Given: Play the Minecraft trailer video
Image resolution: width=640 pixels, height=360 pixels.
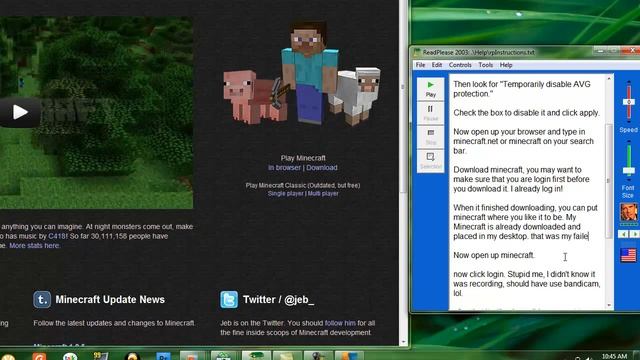Looking at the screenshot, I should 19,112.
